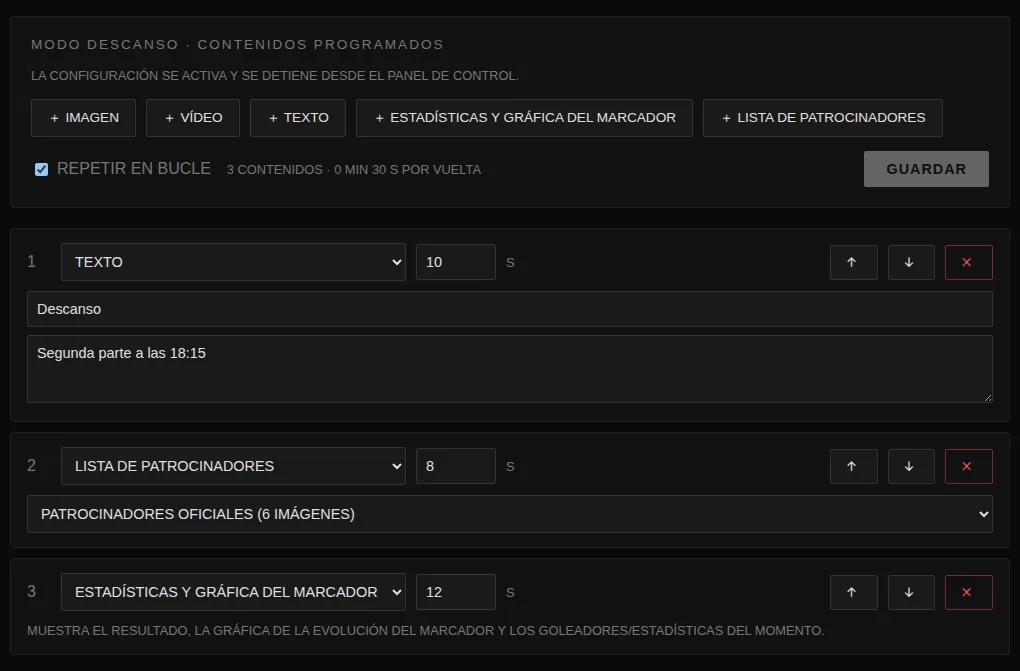Add a new Vídeo content
1020x671 pixels.
193,118
